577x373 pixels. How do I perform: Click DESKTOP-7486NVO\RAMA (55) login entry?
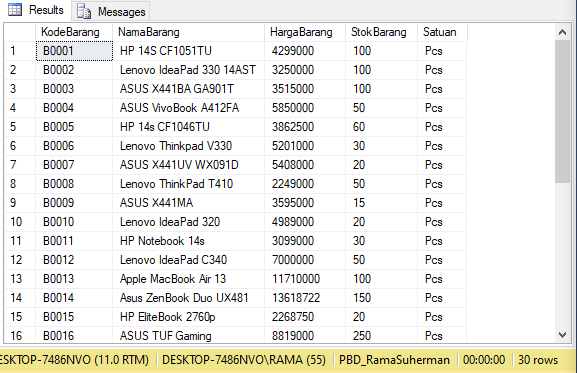point(244,360)
